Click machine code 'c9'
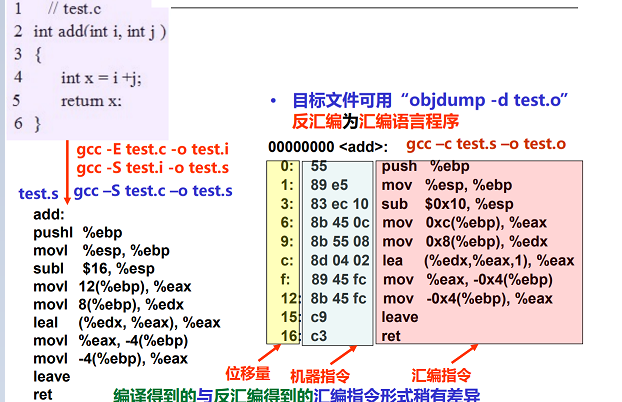This screenshot has width=622, height=402. [319, 317]
